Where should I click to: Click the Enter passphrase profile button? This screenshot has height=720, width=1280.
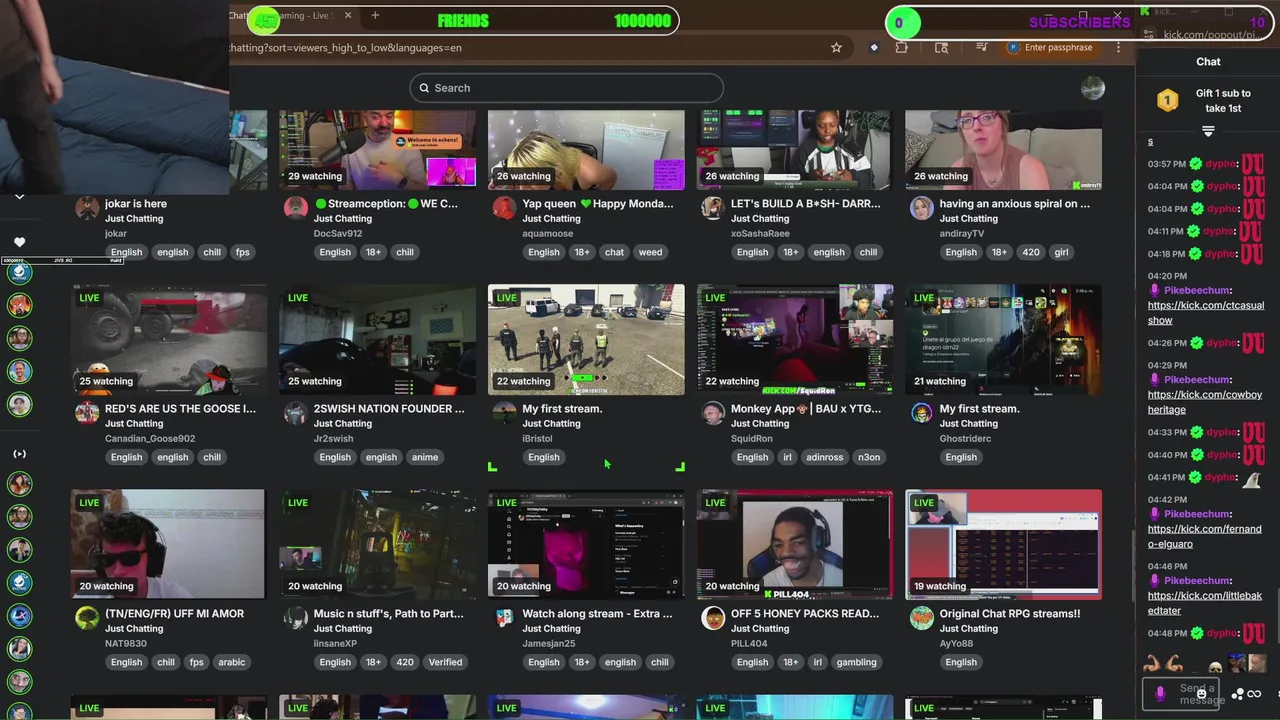(1049, 47)
